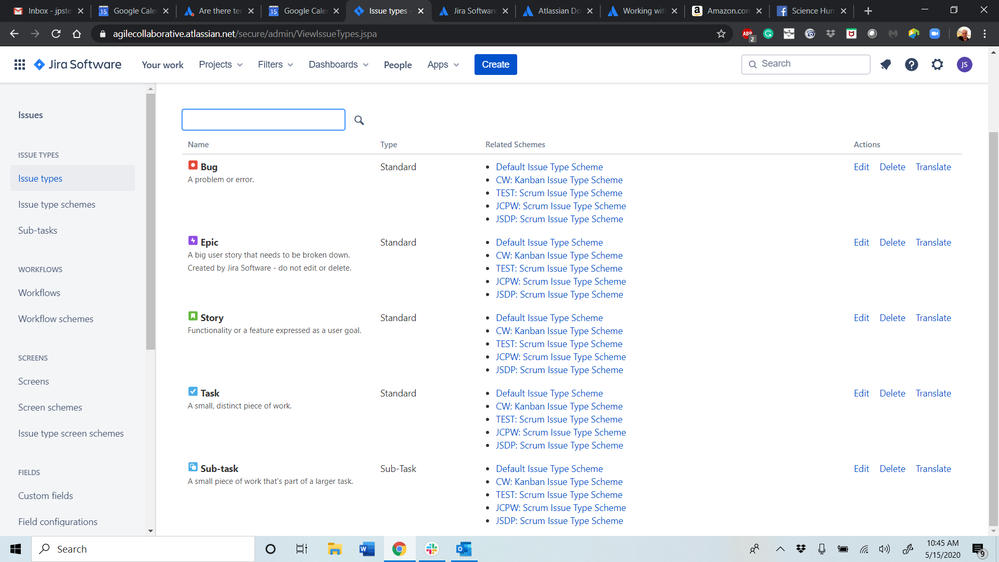Open the Jira app switcher grid icon
Viewport: 999px width, 562px height.
[20, 64]
